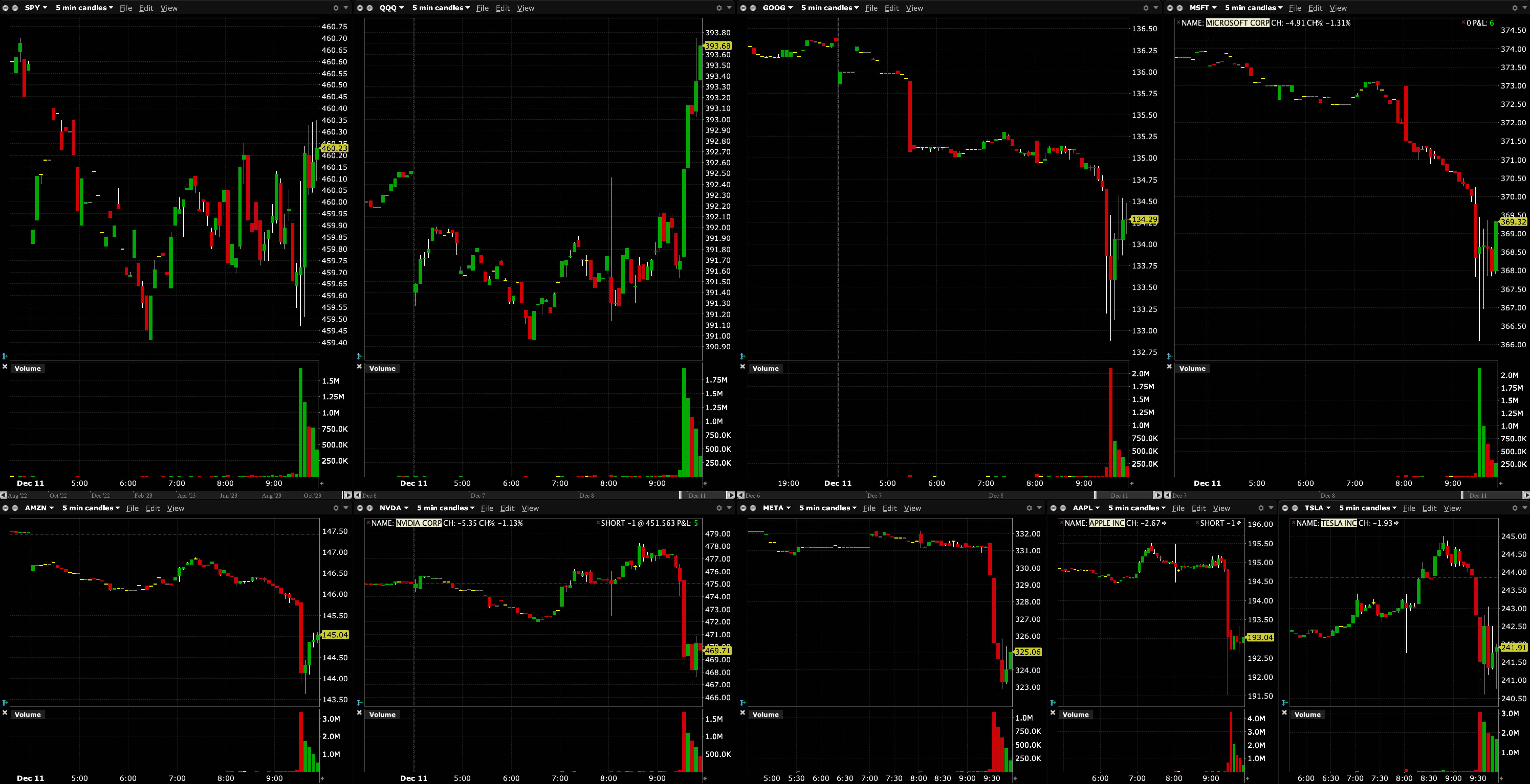Open the gear settings icon in NVDA chart
1530x784 pixels.
coord(719,508)
